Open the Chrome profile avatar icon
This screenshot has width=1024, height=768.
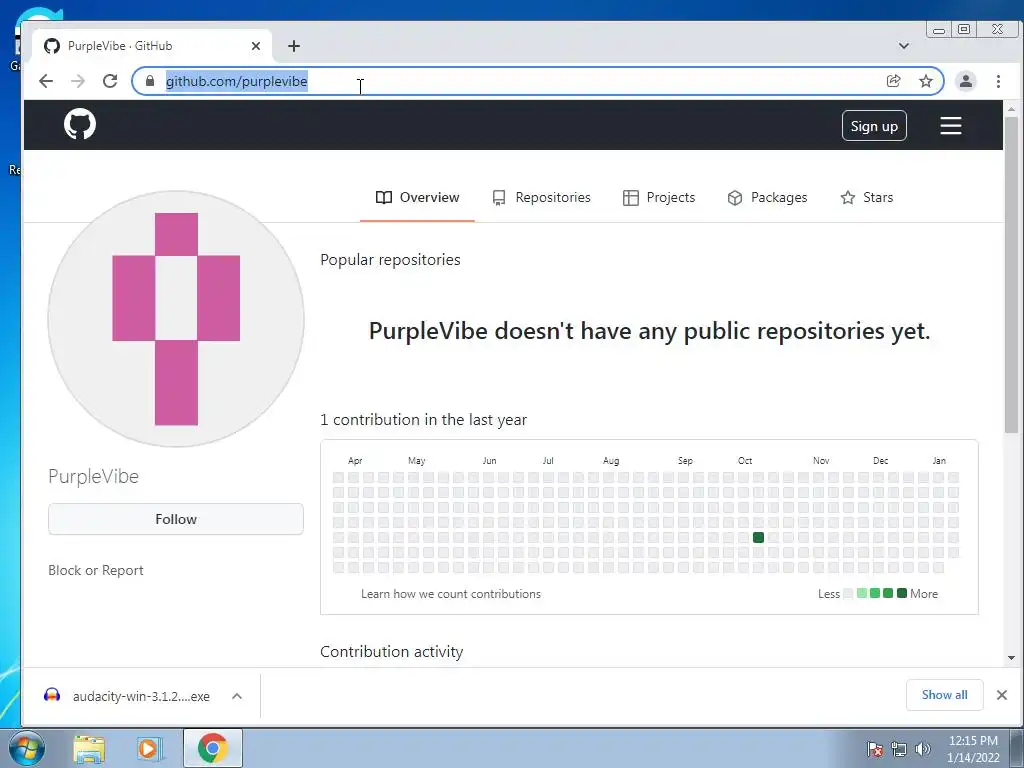[x=965, y=81]
